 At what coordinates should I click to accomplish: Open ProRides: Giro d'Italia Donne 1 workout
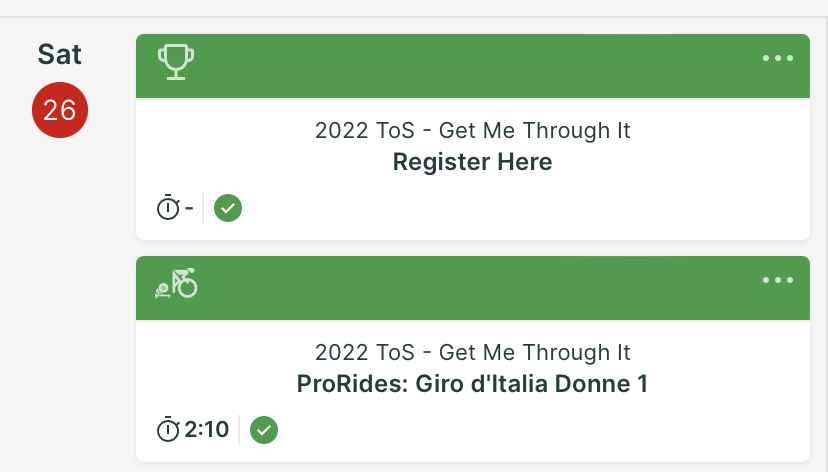click(x=472, y=384)
